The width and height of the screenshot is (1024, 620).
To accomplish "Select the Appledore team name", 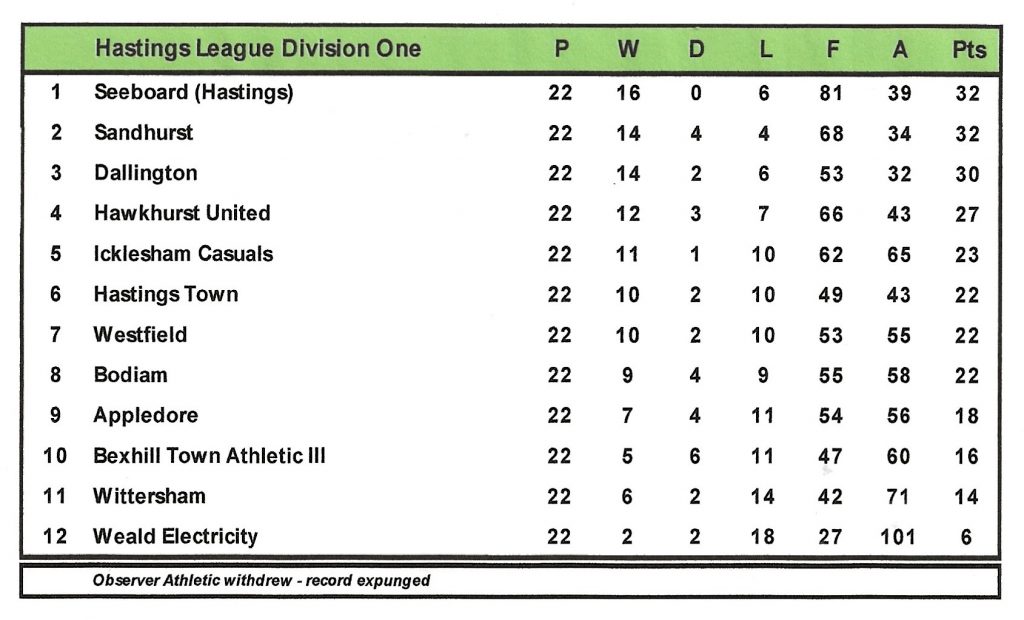I will click(145, 415).
